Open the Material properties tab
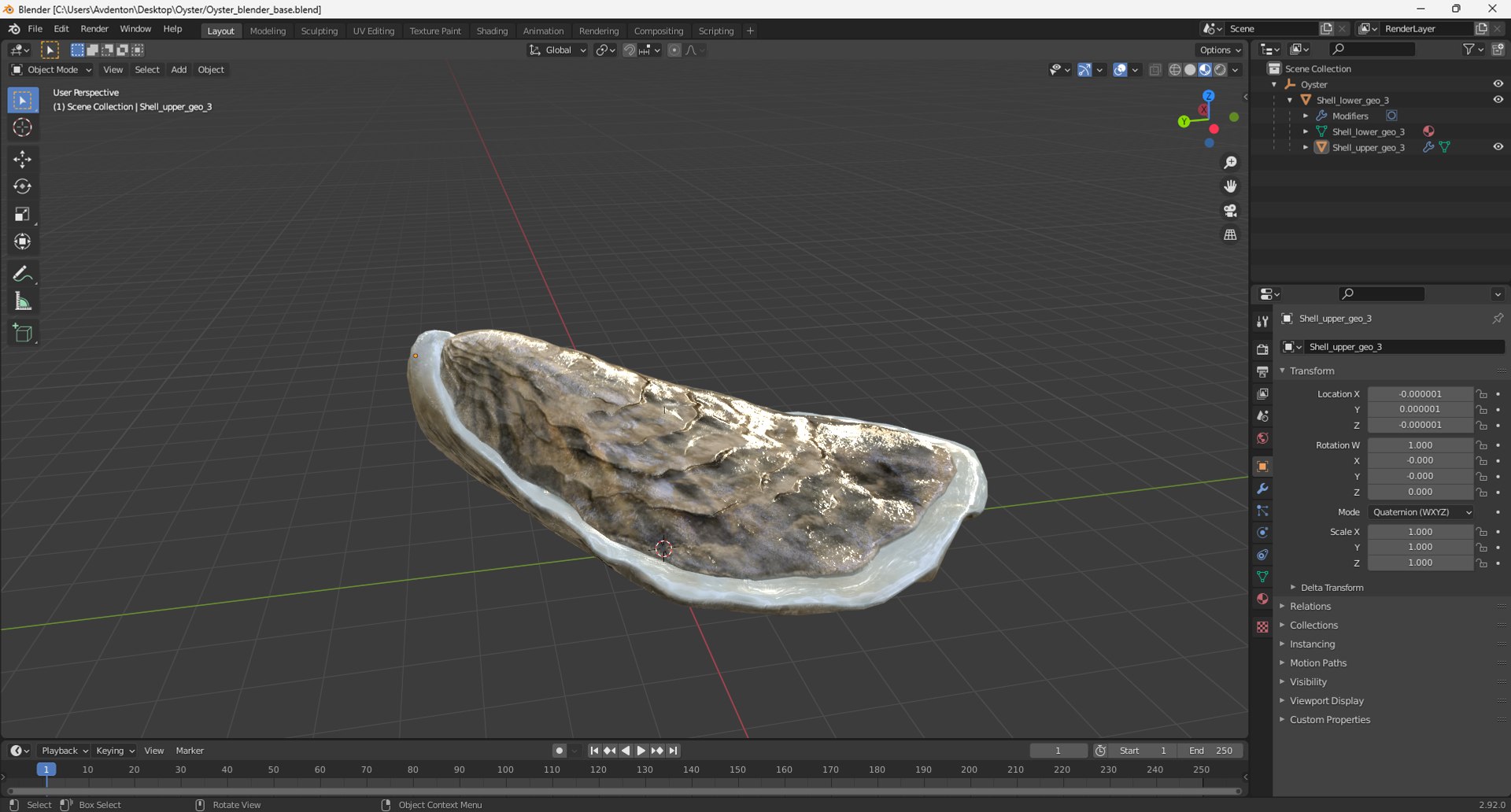The image size is (1511, 812). [1262, 599]
